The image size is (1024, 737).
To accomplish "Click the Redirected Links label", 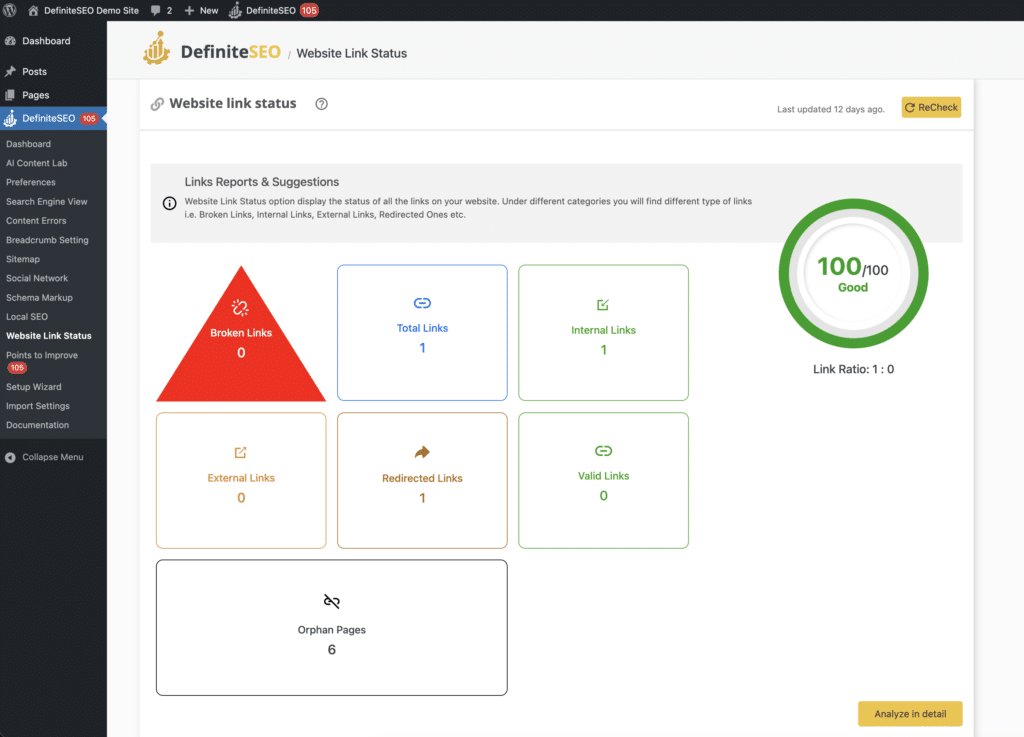I will [x=423, y=478].
